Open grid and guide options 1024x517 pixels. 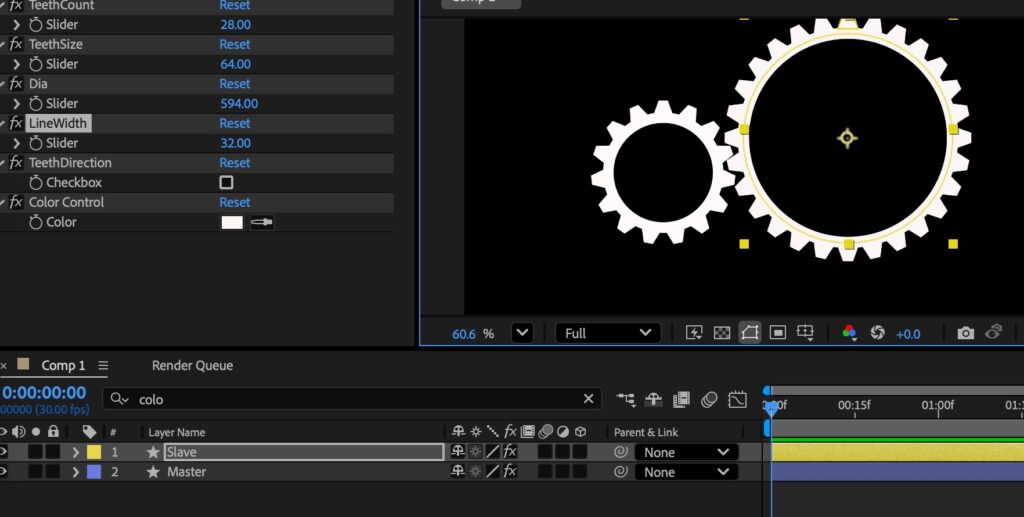coord(806,333)
